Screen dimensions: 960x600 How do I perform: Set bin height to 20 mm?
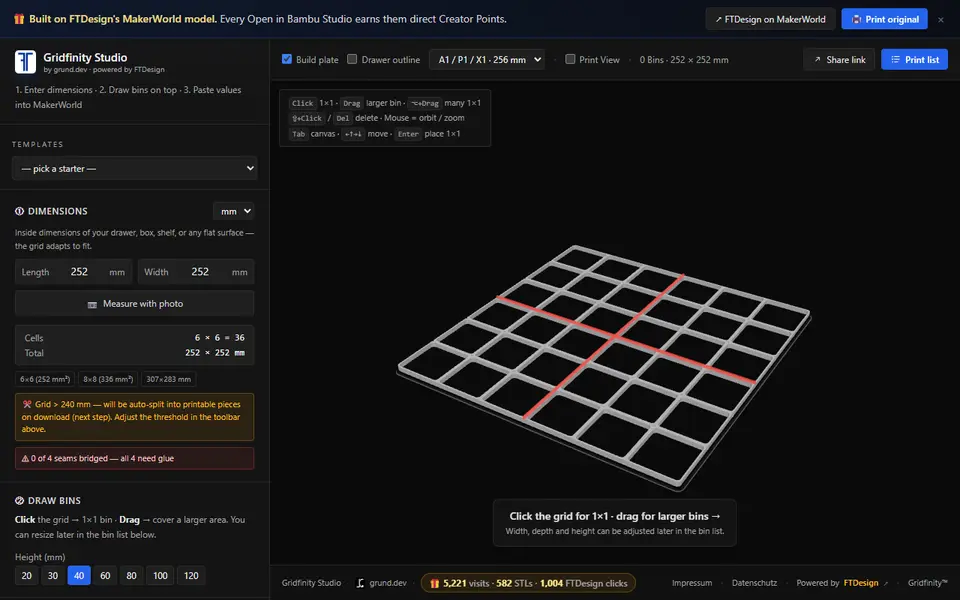(x=26, y=576)
